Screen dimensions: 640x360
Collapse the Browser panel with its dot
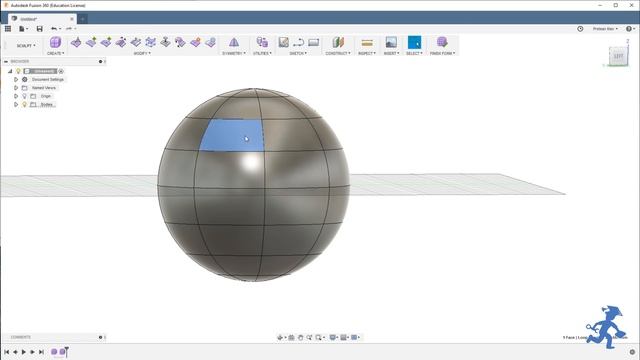100,62
